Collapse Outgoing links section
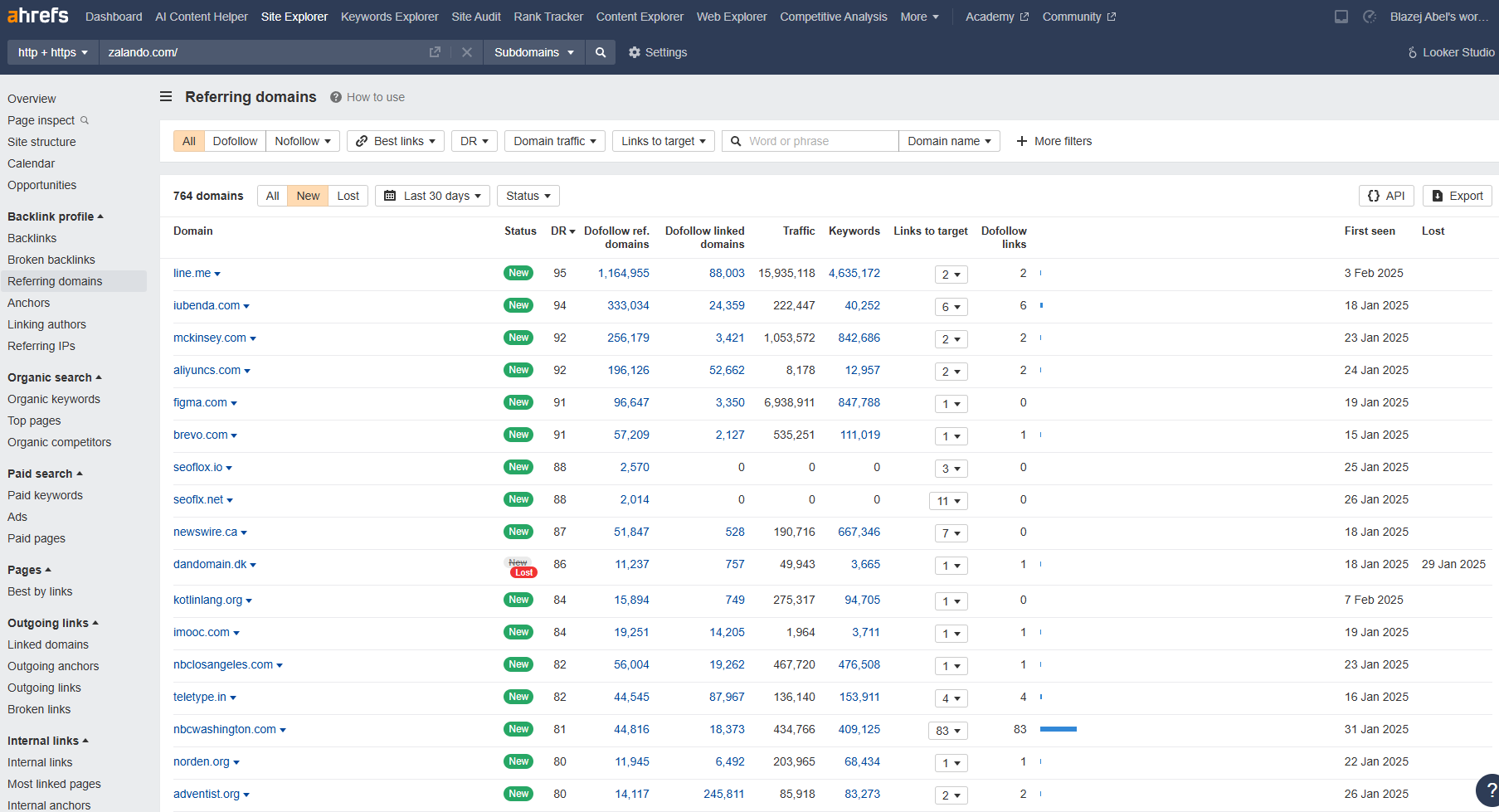 point(53,623)
